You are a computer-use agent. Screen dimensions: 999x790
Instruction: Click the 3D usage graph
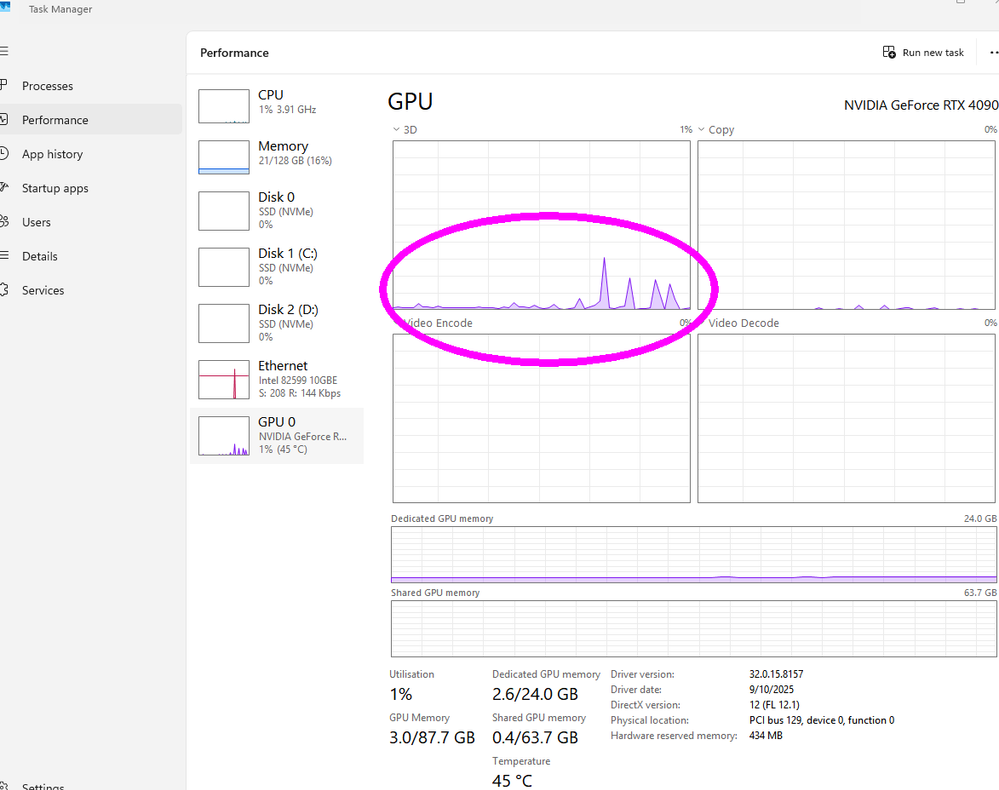542,225
